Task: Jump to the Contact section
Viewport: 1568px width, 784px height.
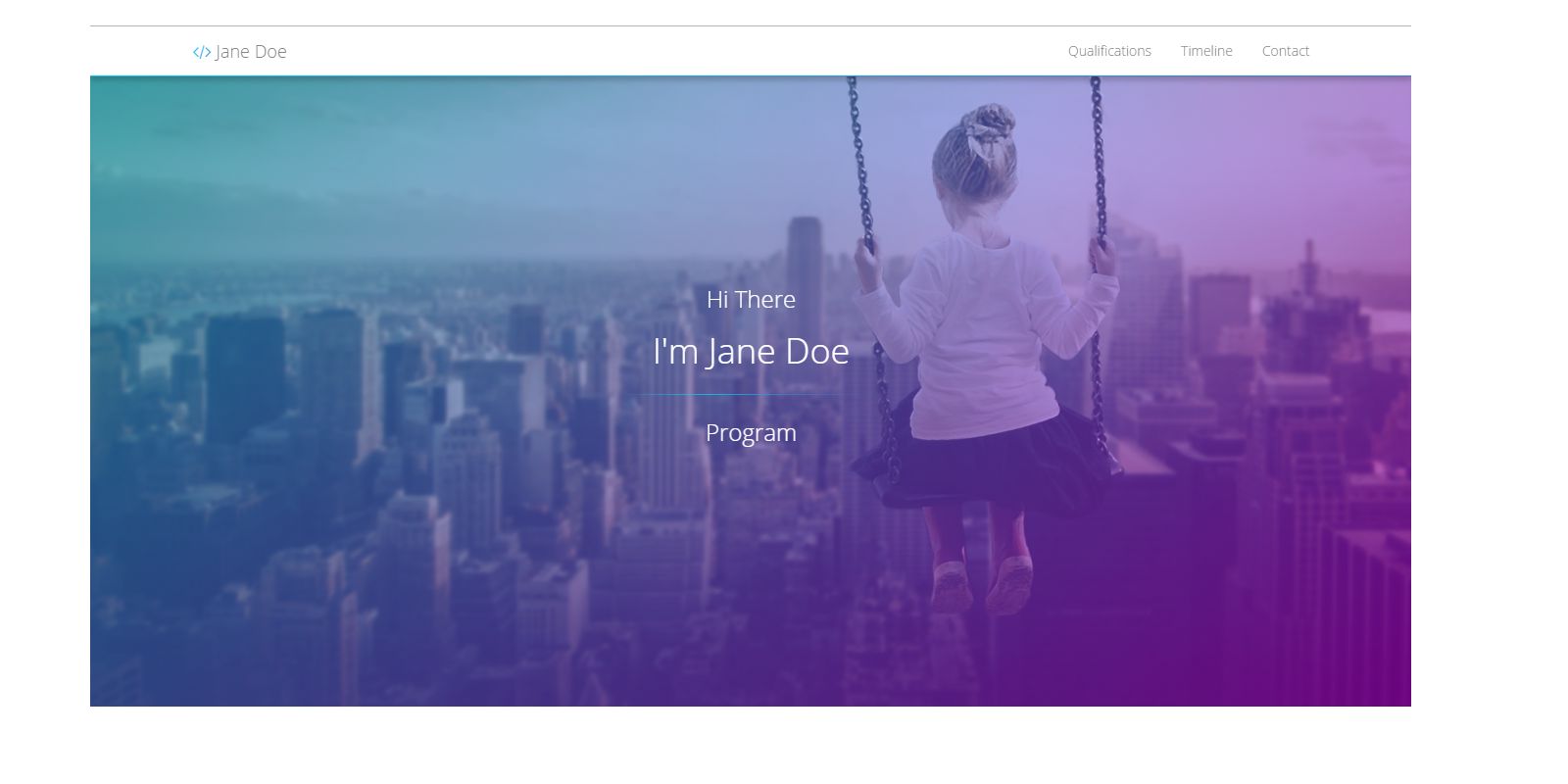Action: coord(1286,51)
